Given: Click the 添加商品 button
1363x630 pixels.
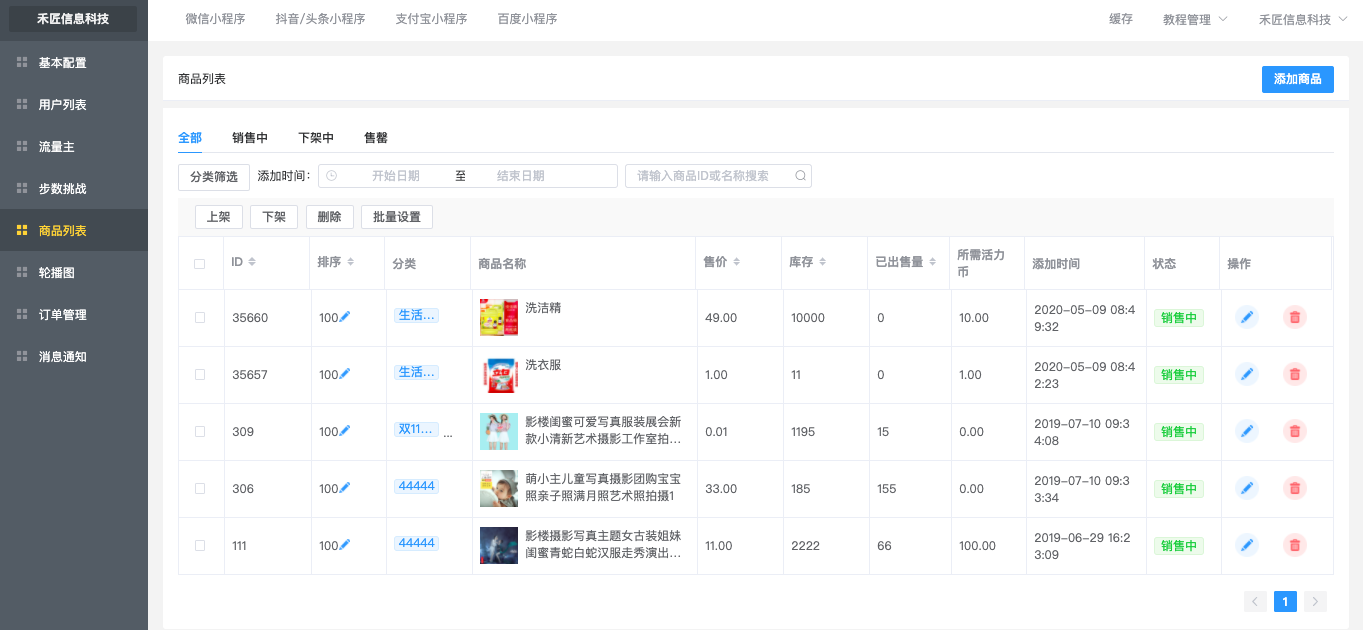Looking at the screenshot, I should pos(1297,79).
